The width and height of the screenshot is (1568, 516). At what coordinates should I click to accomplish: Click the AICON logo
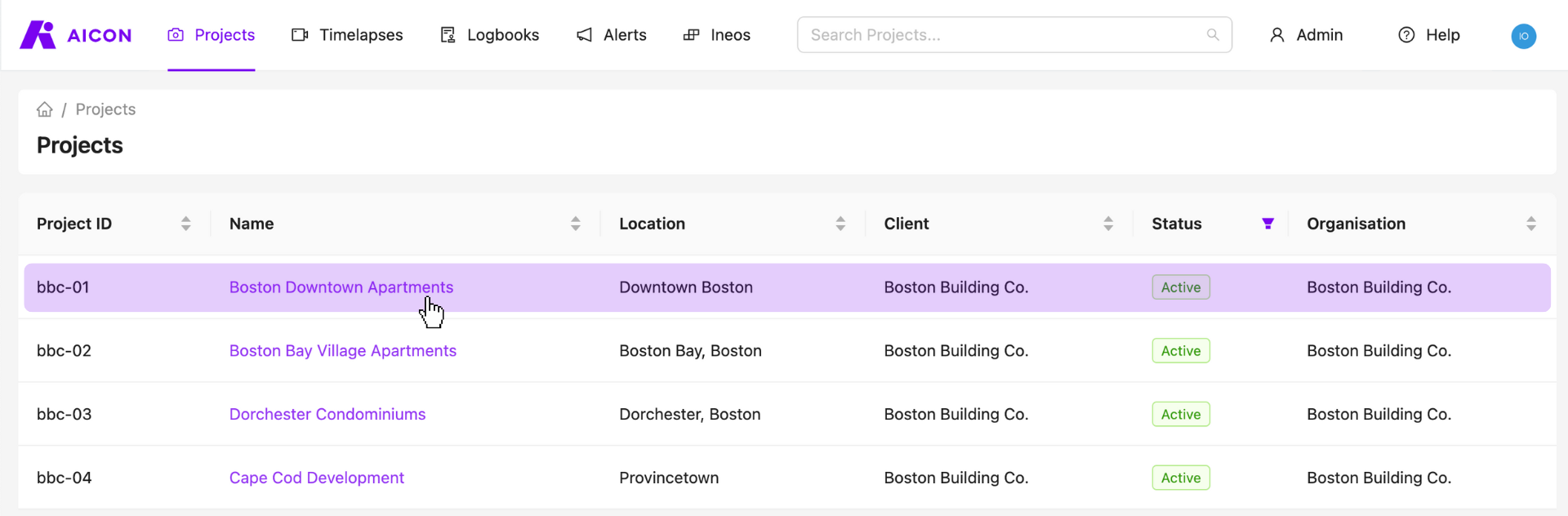pos(75,35)
